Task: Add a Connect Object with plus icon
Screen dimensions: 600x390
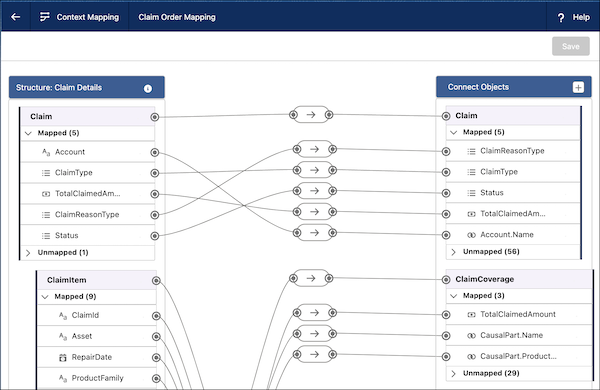Action: point(578,87)
